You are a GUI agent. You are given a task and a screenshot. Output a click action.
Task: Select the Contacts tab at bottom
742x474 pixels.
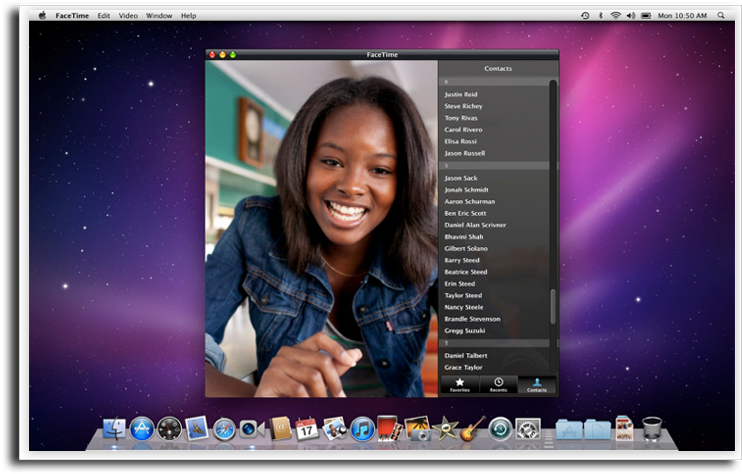click(537, 385)
